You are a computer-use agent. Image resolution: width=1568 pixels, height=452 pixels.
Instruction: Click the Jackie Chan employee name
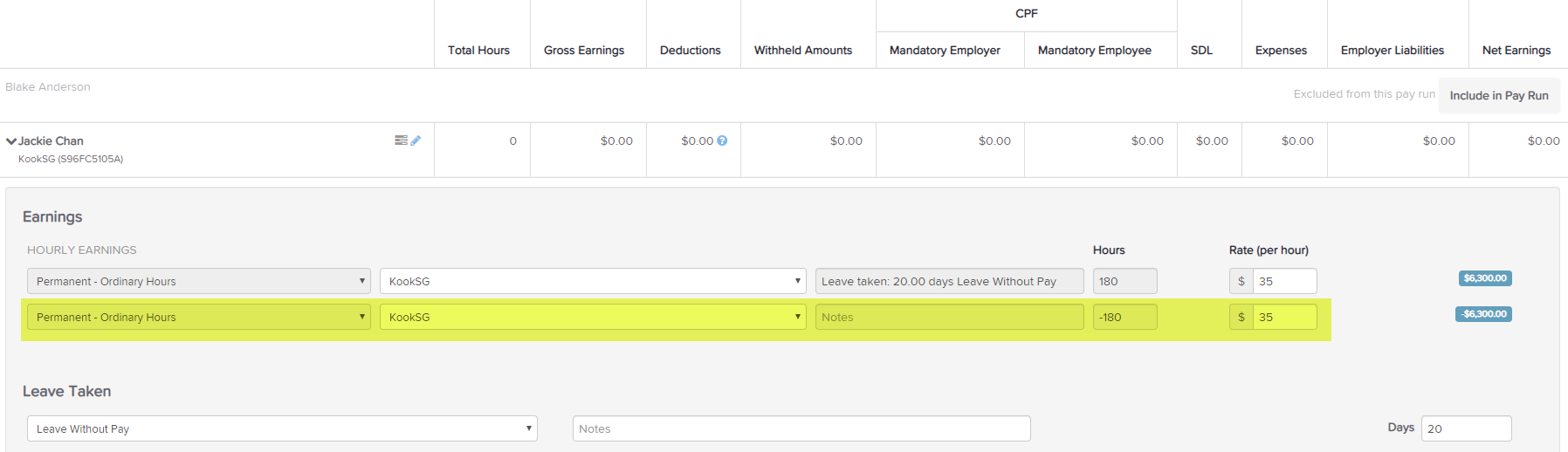pos(51,140)
